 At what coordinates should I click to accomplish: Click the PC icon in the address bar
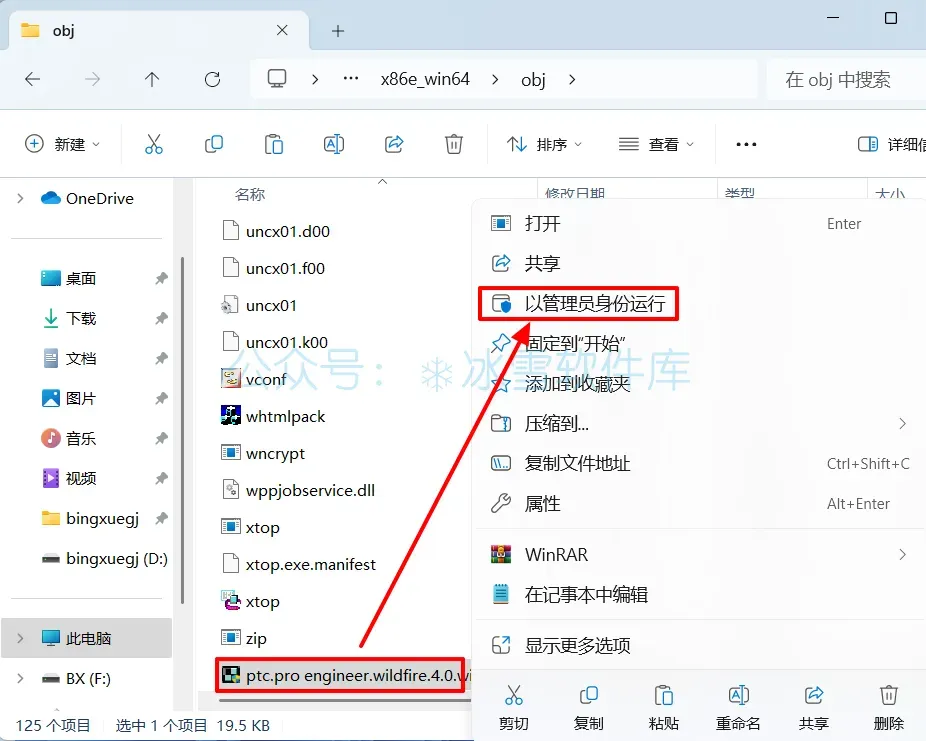pyautogui.click(x=277, y=79)
